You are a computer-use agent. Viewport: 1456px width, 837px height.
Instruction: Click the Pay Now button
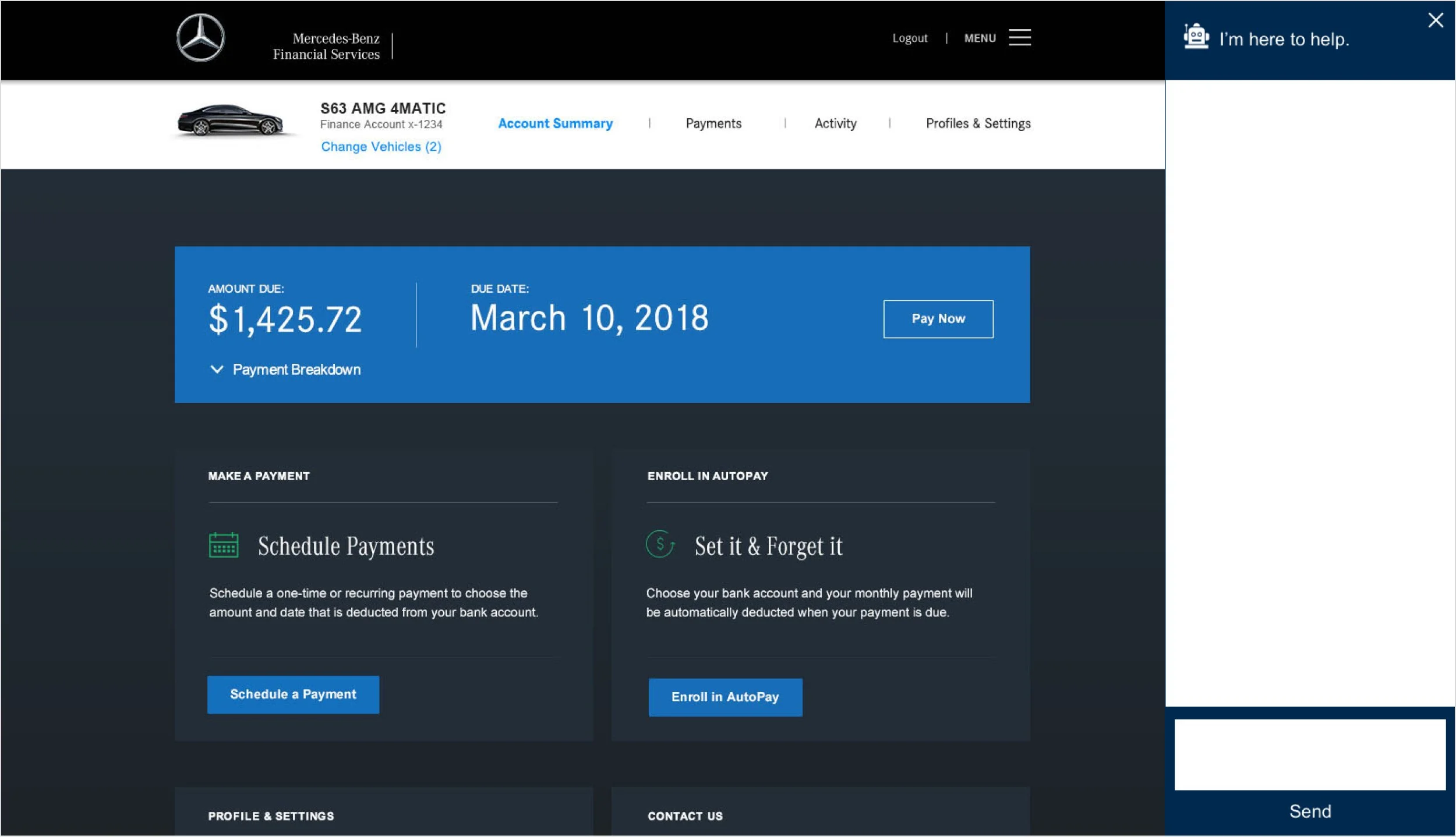938,319
